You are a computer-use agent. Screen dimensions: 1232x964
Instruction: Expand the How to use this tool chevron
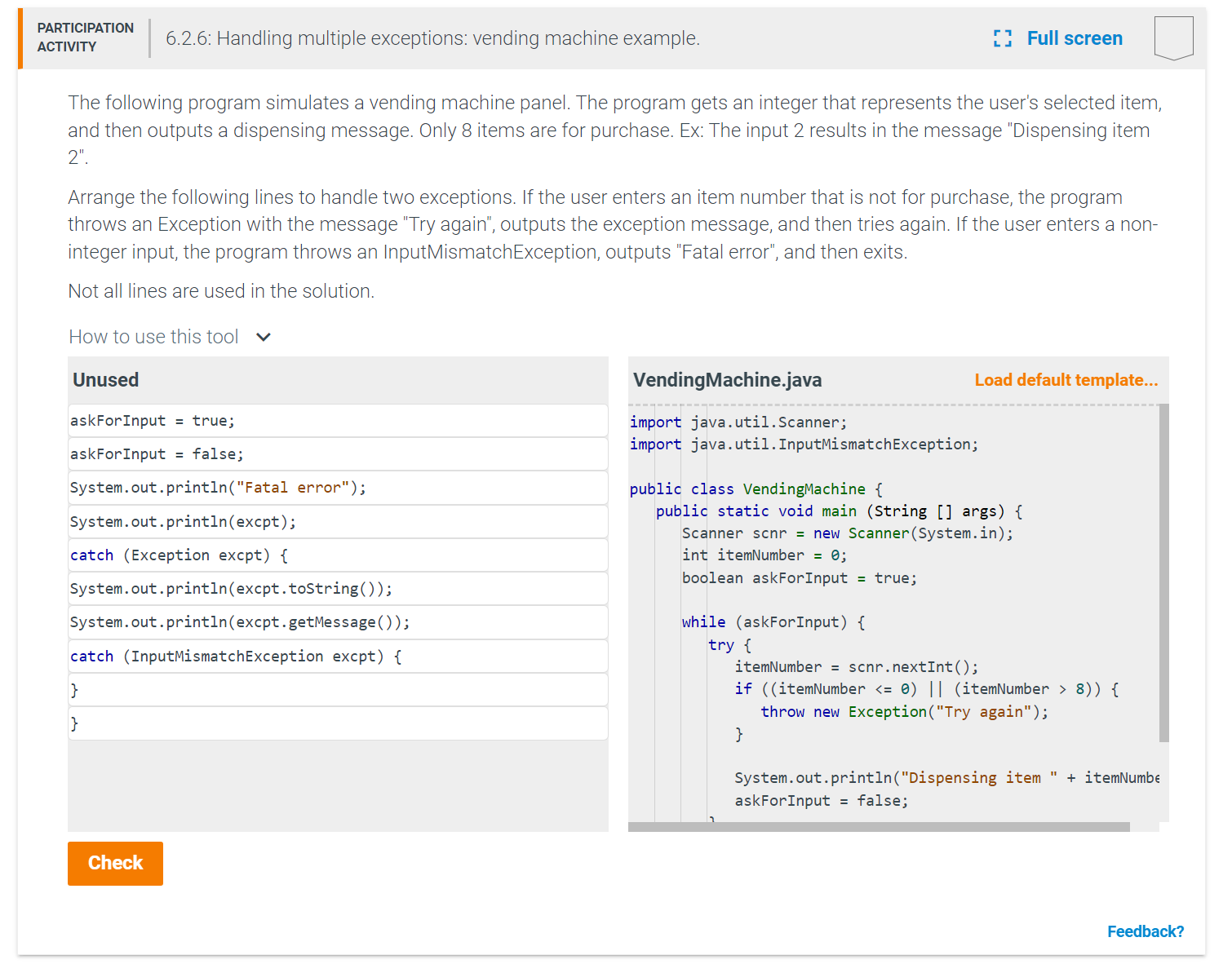pos(263,337)
